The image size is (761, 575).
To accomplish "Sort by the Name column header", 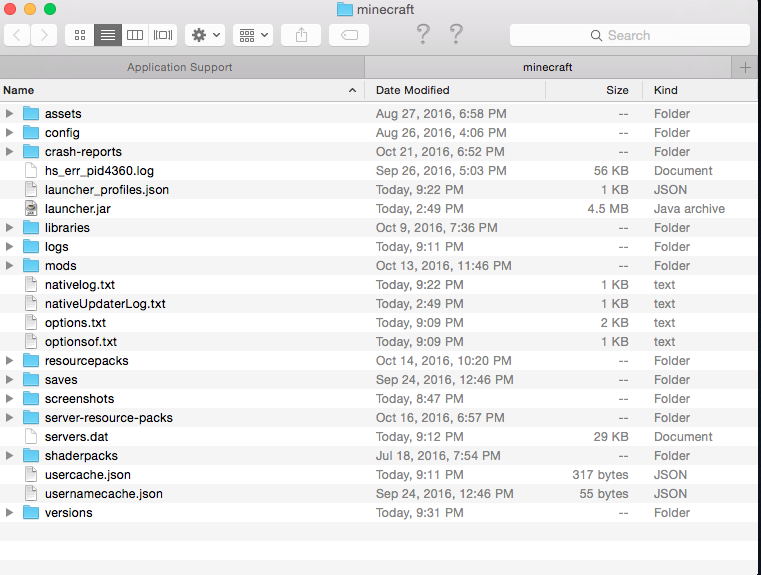I will (182, 90).
